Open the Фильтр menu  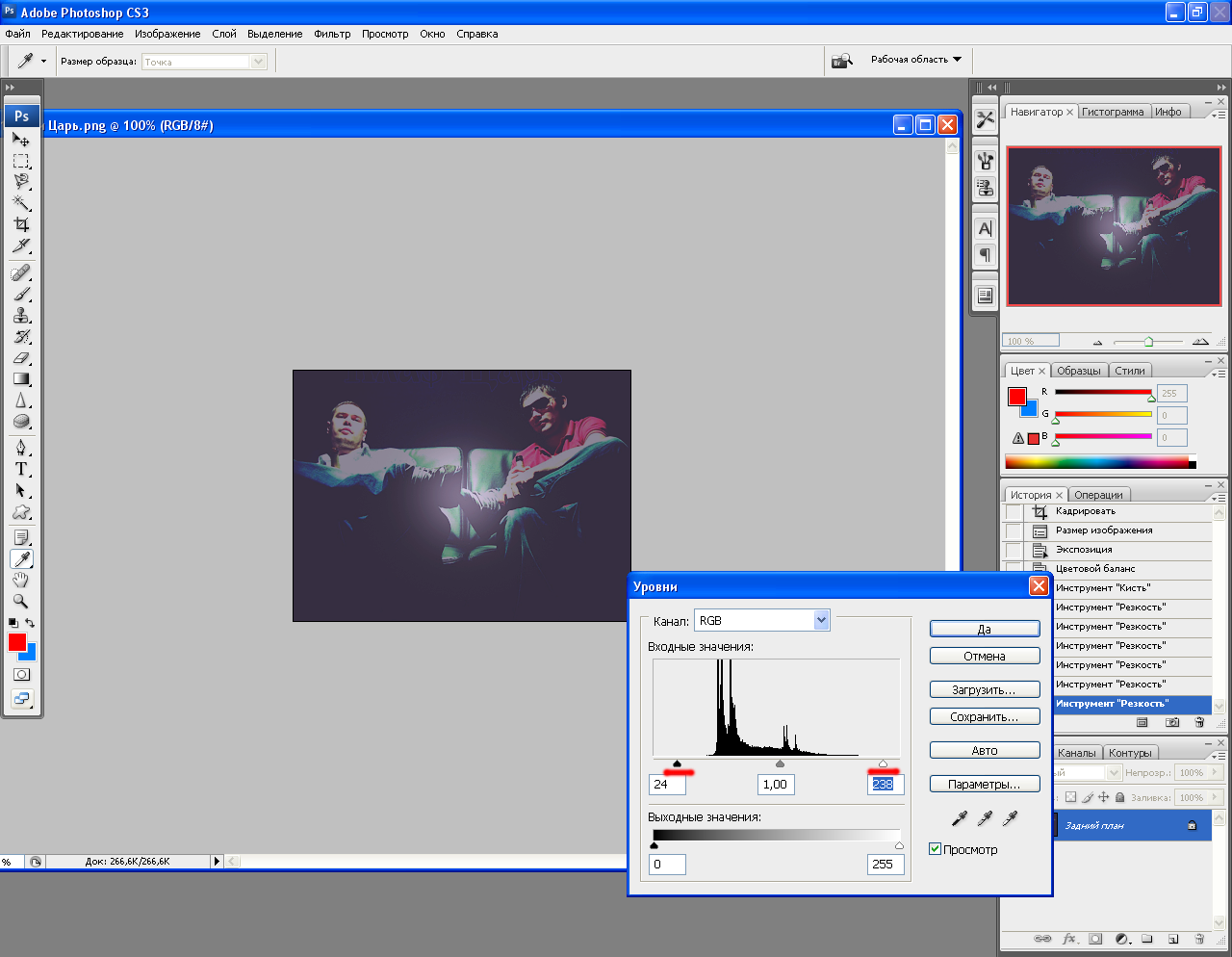coord(332,34)
